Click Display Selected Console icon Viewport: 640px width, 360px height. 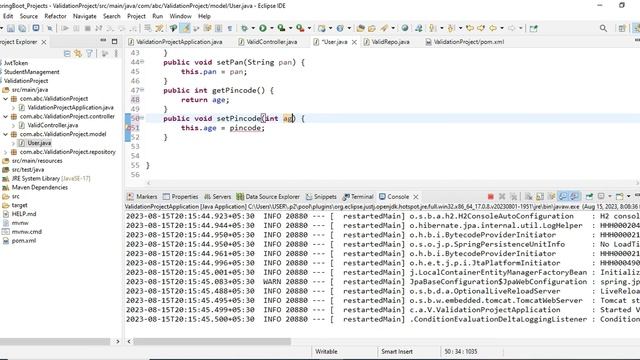pos(601,197)
